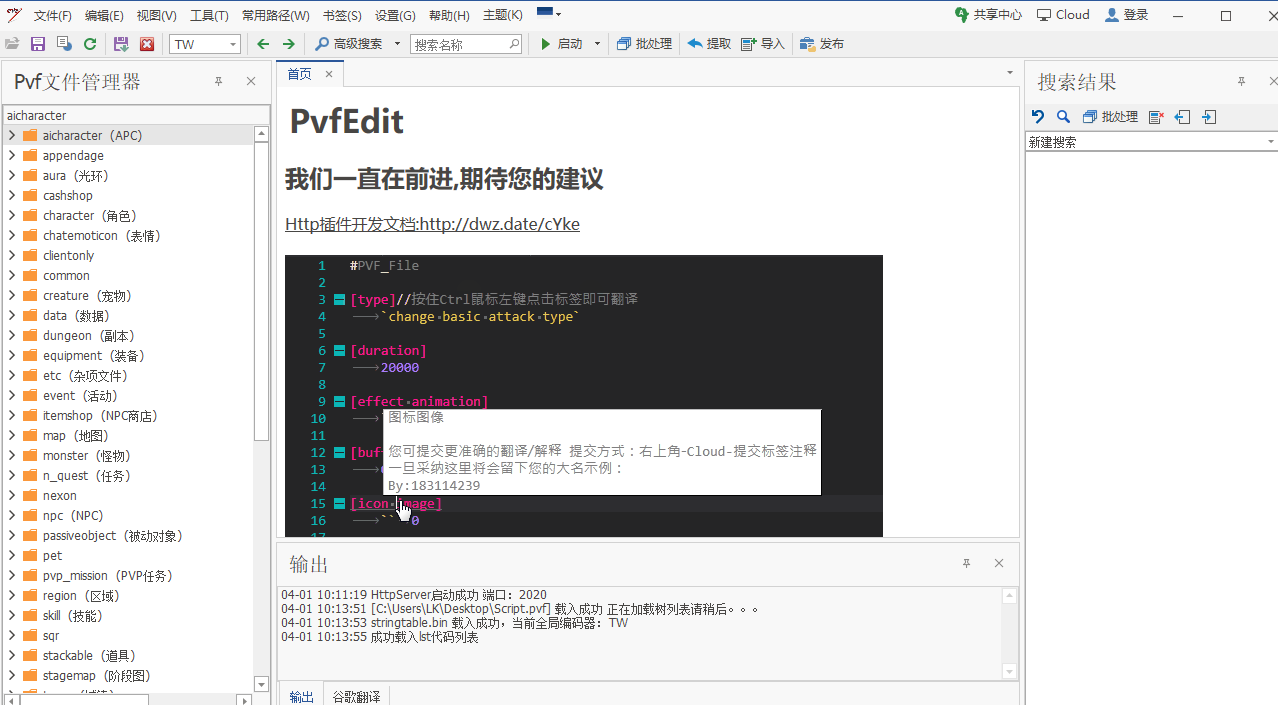Open the 新建搜索 combo box
1278x705 pixels.
pos(1270,142)
